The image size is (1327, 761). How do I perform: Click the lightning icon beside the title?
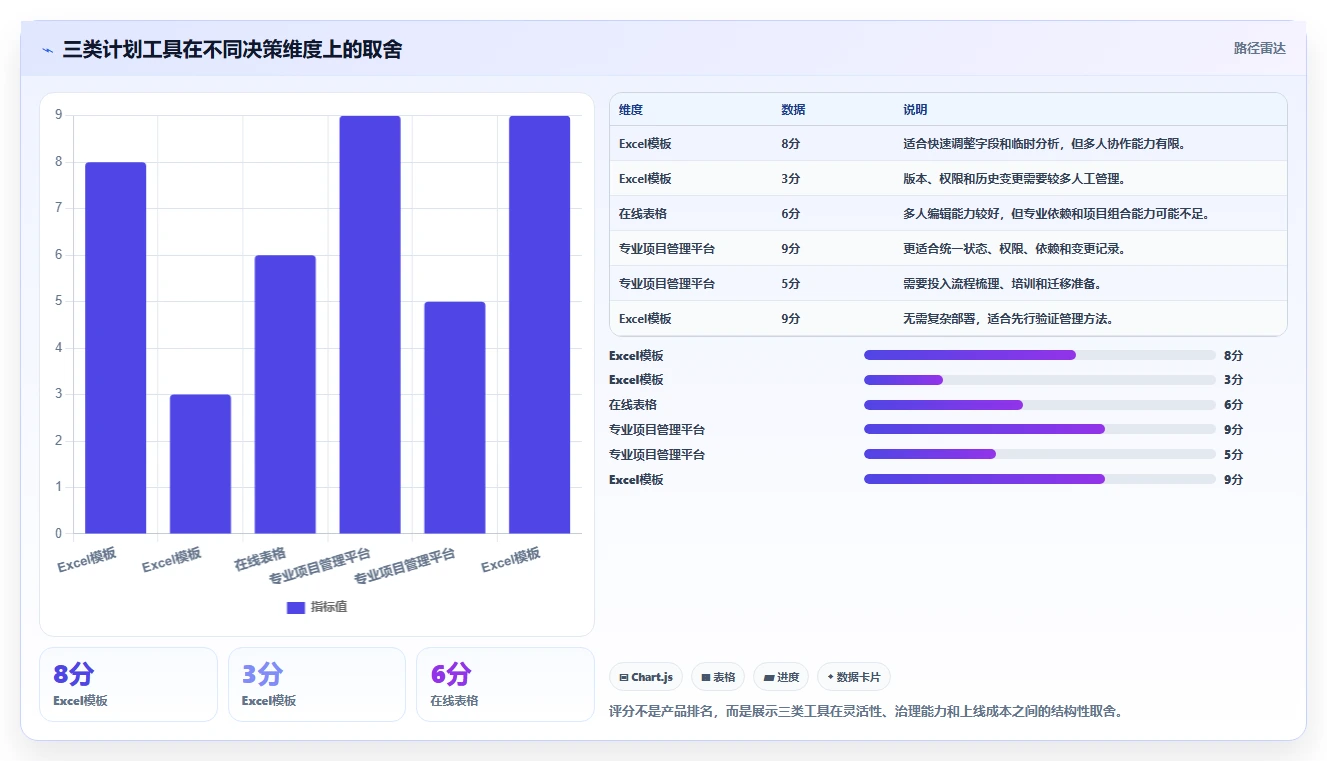[x=47, y=50]
